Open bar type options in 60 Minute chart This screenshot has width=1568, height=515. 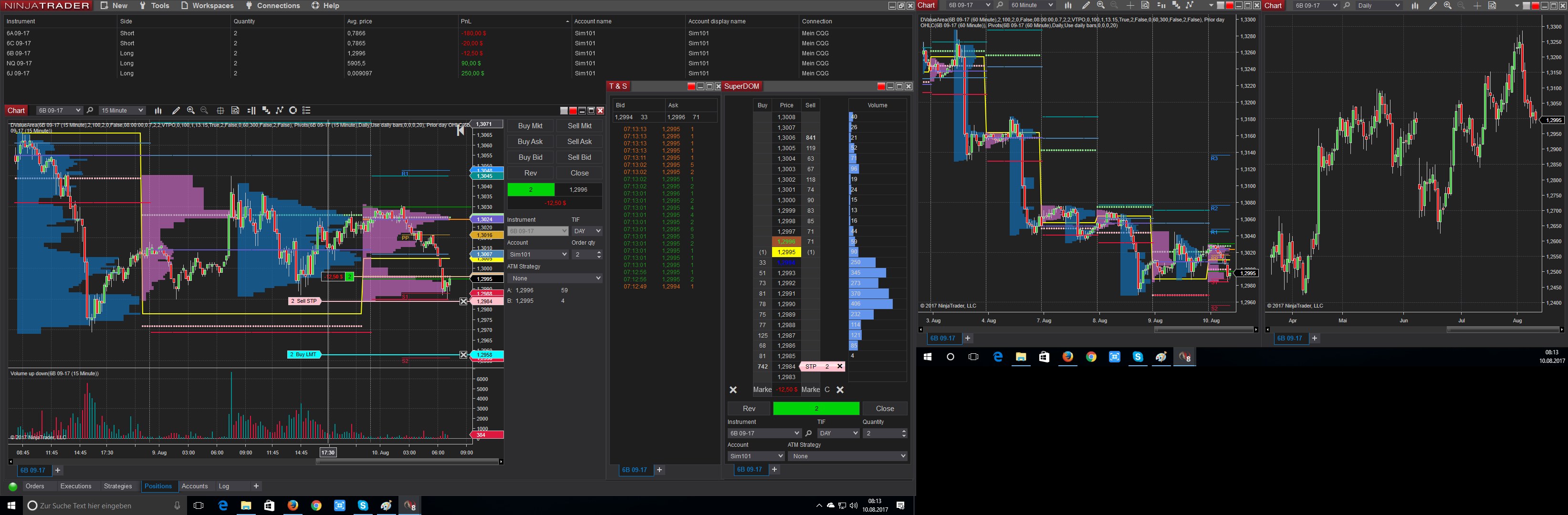coord(1067,5)
